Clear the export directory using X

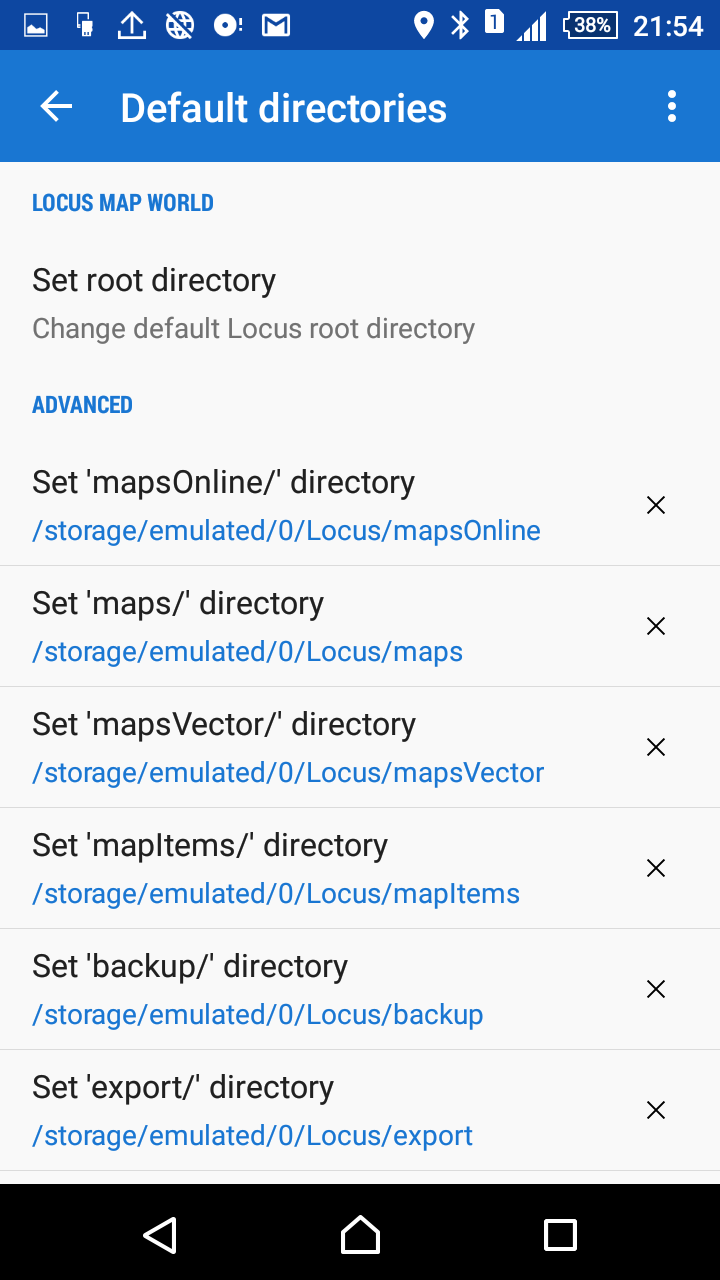656,1111
